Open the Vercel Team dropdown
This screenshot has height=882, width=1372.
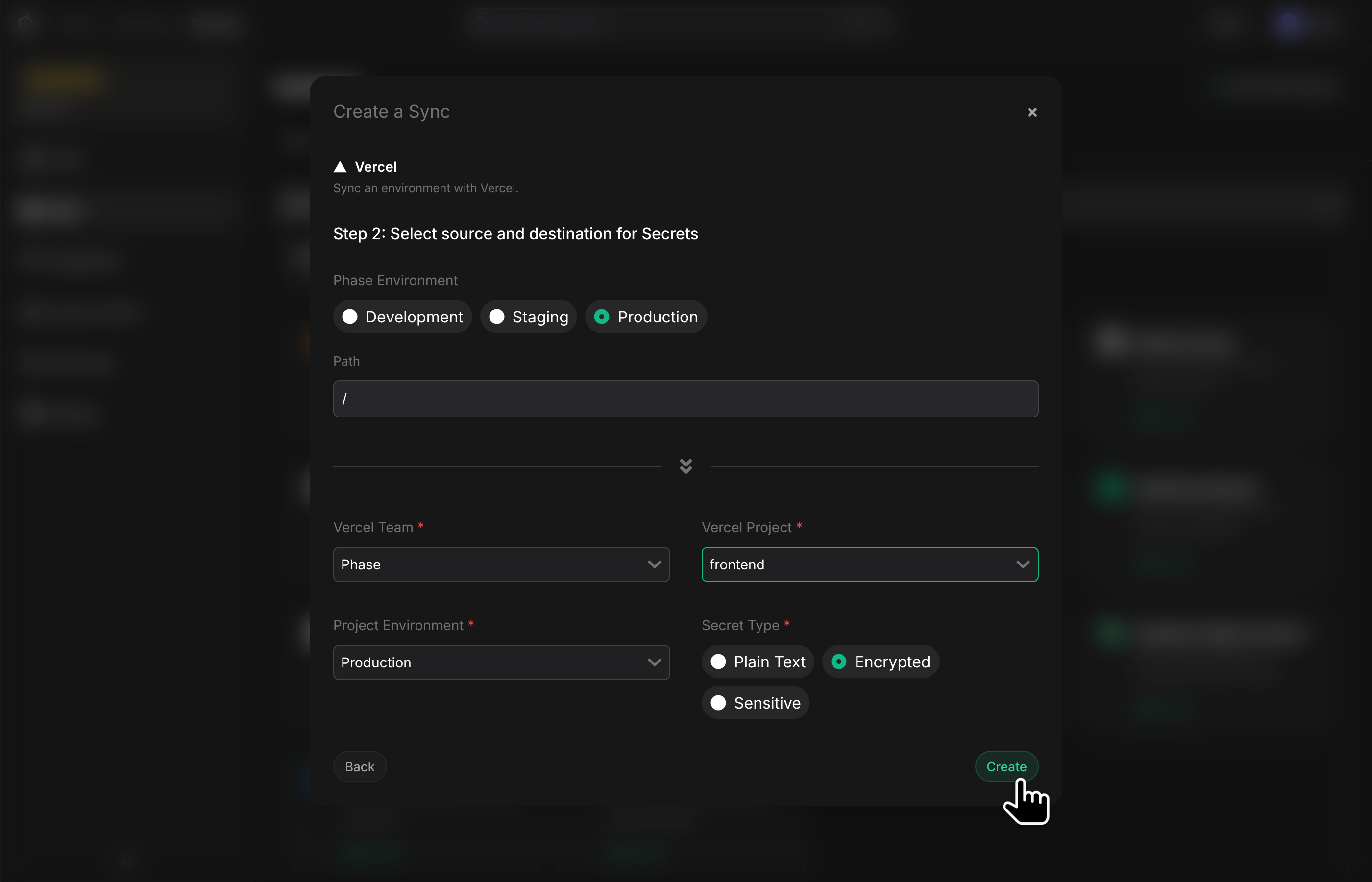[501, 564]
